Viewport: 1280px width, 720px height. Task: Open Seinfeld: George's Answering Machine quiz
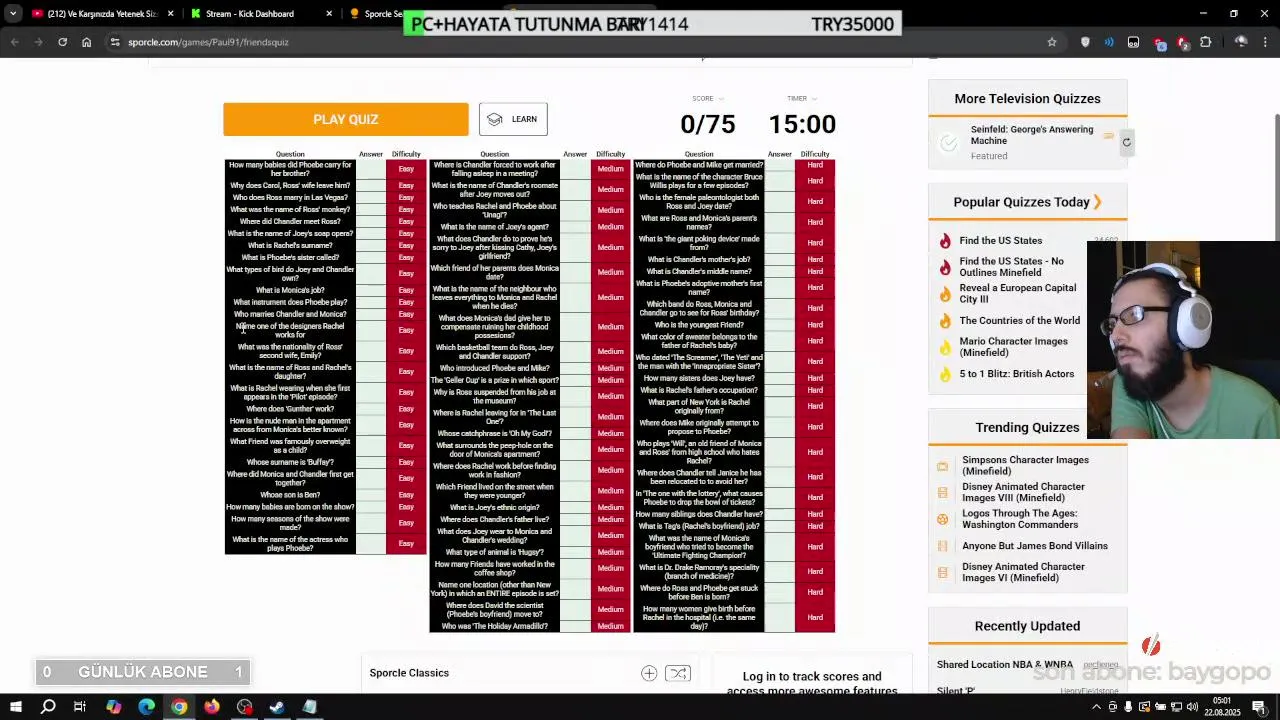pyautogui.click(x=1032, y=135)
